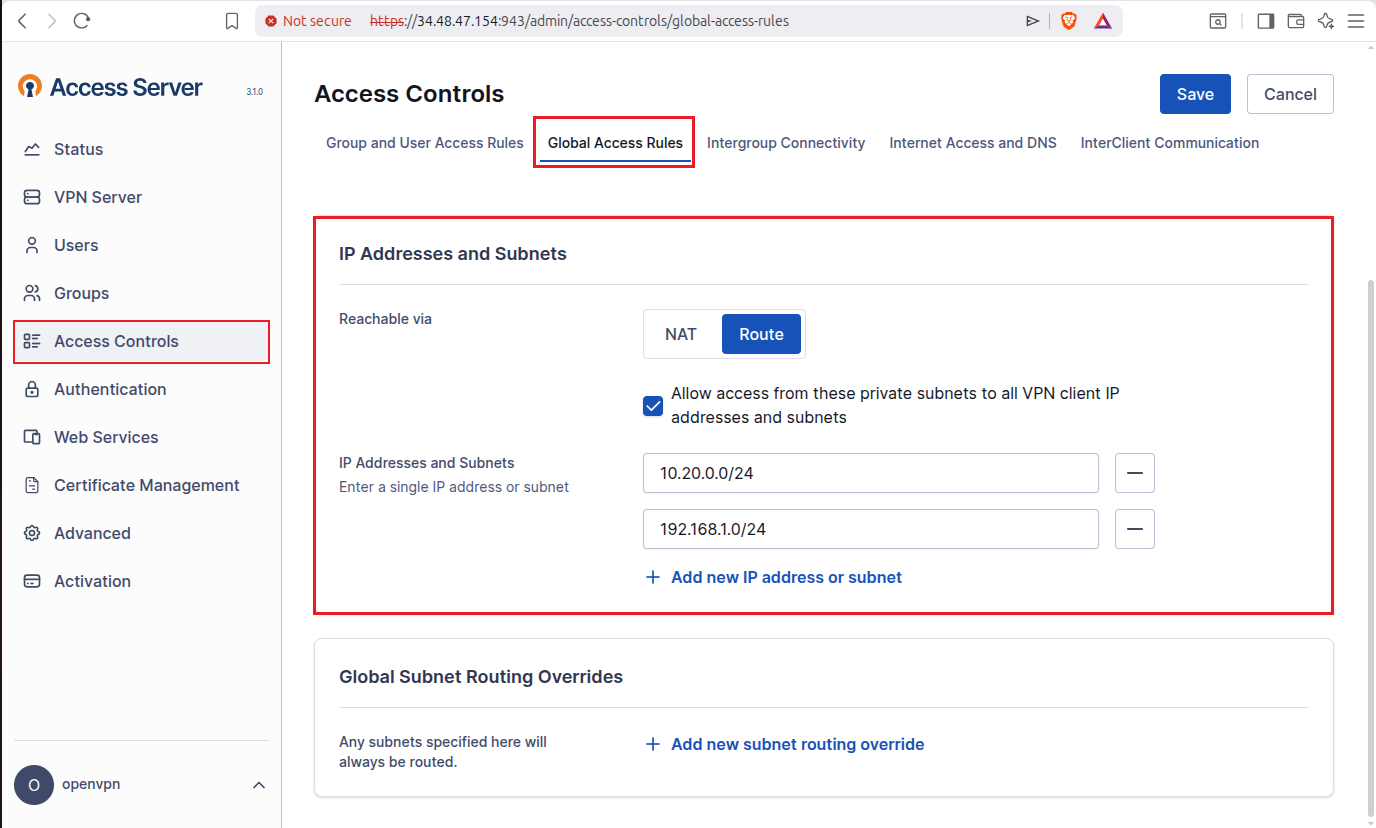
Task: Click the 192.168.1.0/24 subnet field
Action: tap(871, 529)
